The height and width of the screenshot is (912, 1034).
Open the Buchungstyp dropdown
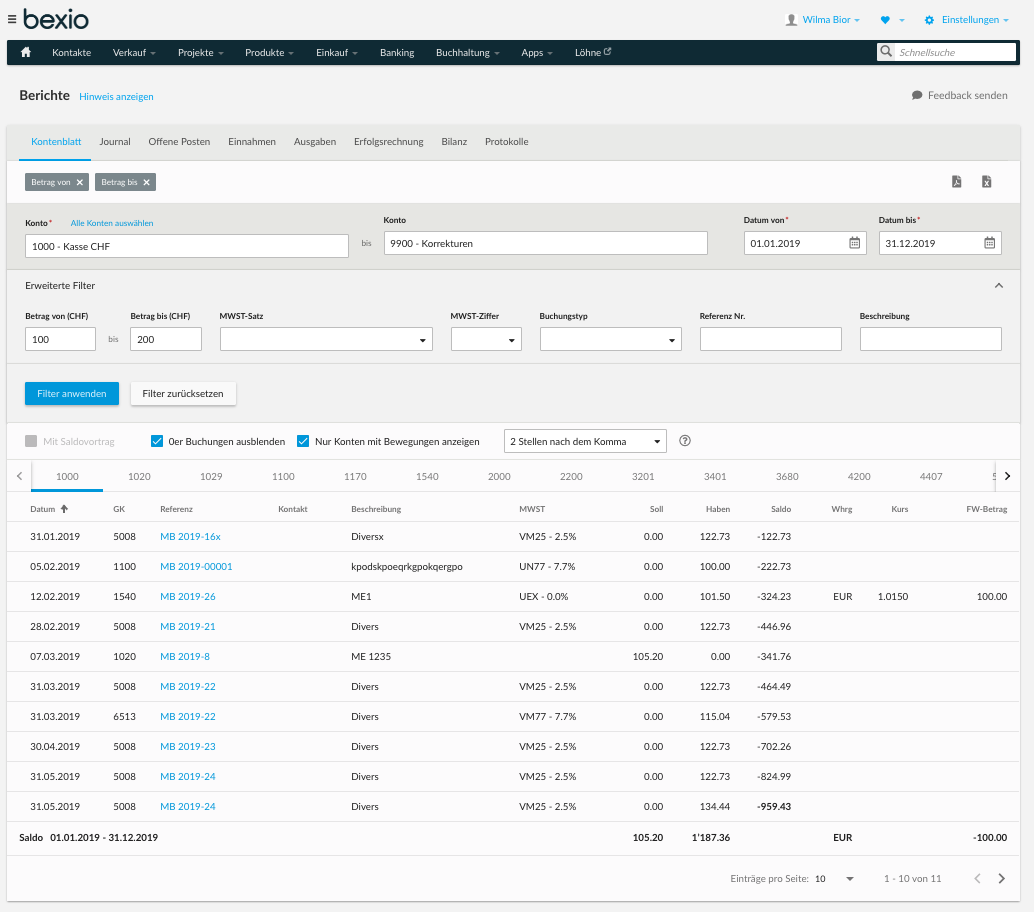611,339
